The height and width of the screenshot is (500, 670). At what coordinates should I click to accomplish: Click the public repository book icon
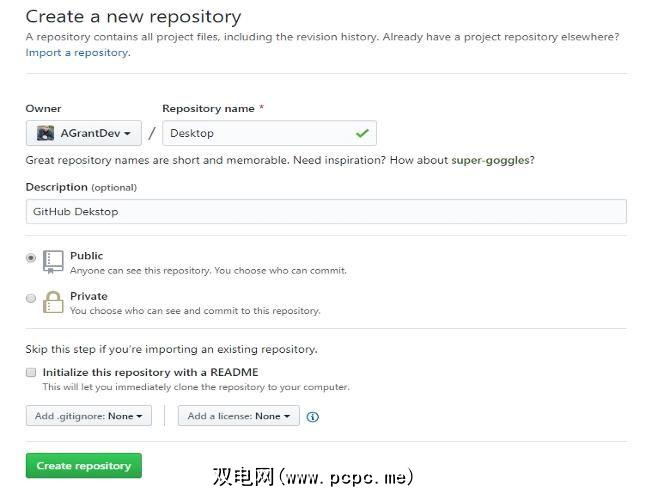click(53, 262)
